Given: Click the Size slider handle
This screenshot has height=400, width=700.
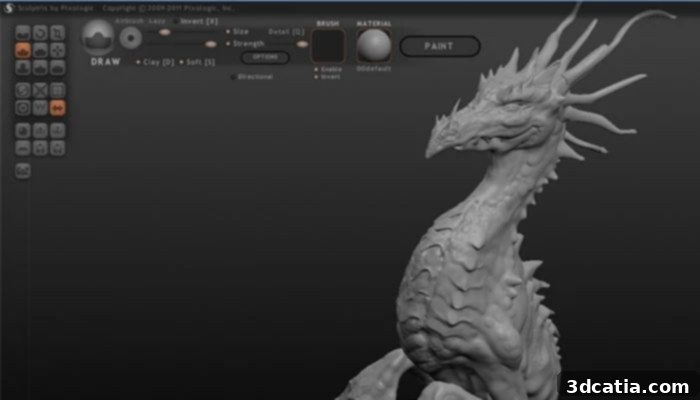Looking at the screenshot, I should (x=165, y=32).
